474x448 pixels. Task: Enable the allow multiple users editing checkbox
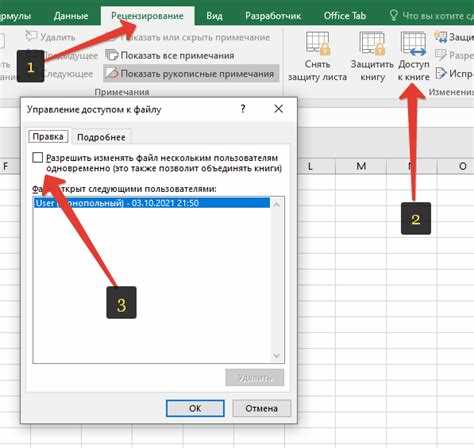[x=38, y=157]
